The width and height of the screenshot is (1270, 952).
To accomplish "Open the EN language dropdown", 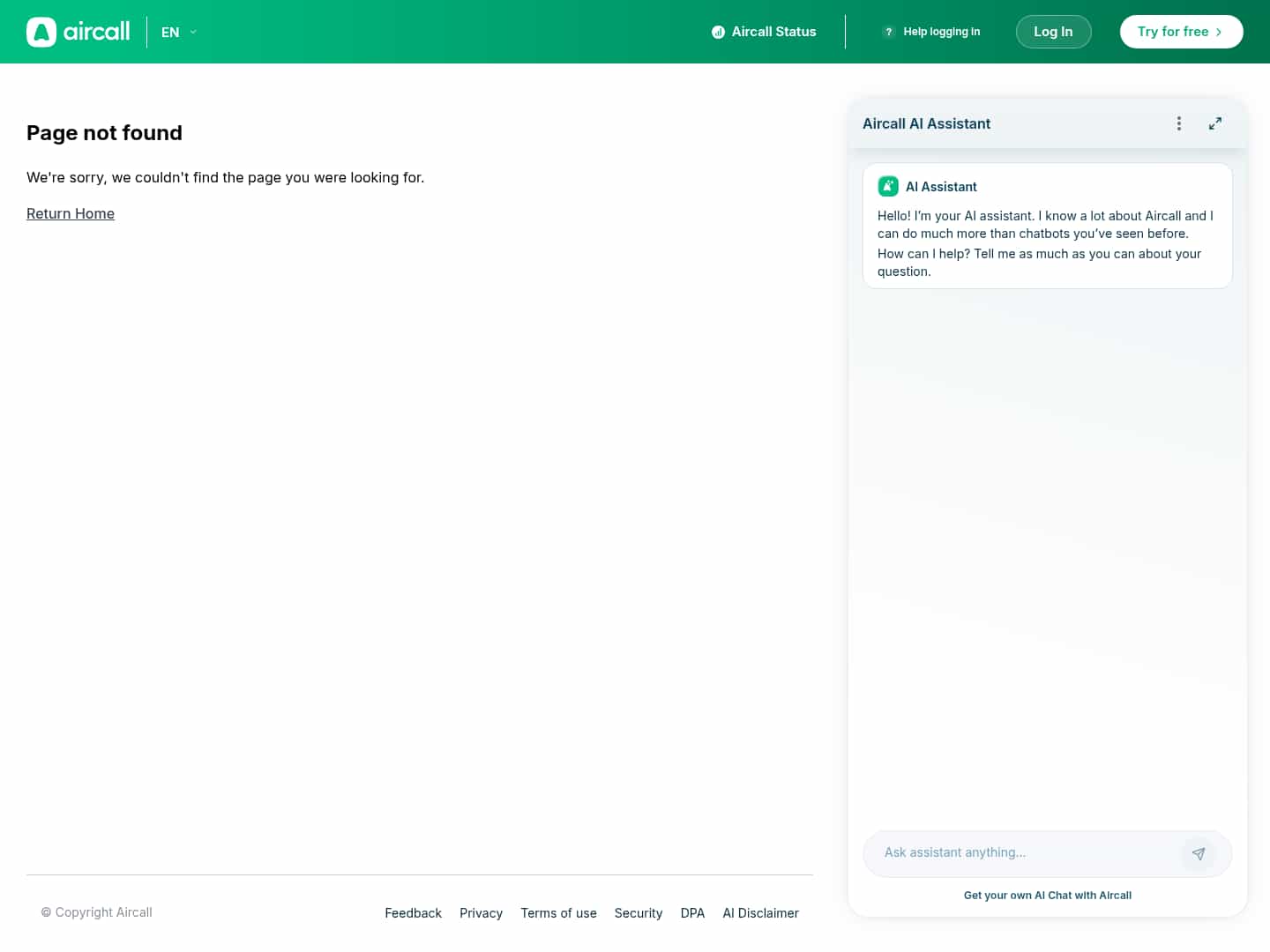I will [179, 32].
